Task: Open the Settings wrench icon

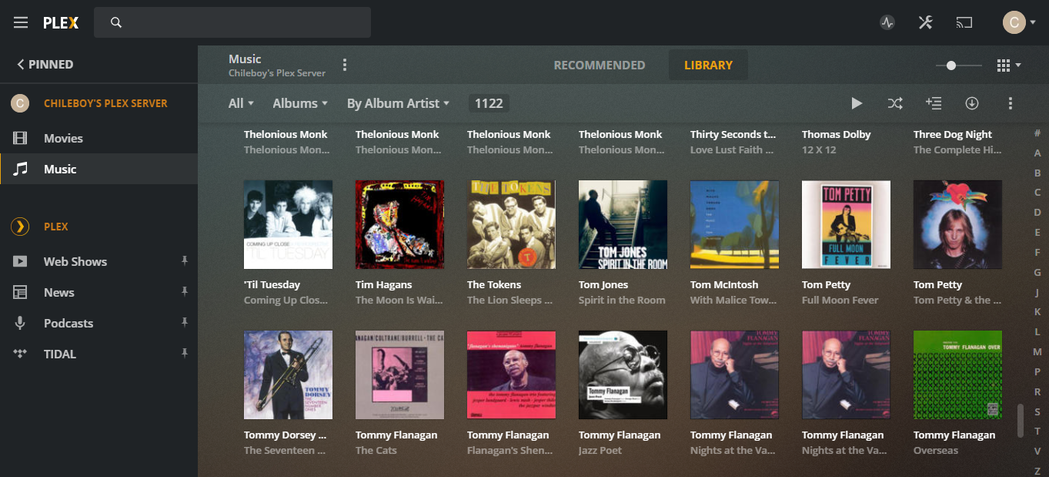Action: pos(925,23)
